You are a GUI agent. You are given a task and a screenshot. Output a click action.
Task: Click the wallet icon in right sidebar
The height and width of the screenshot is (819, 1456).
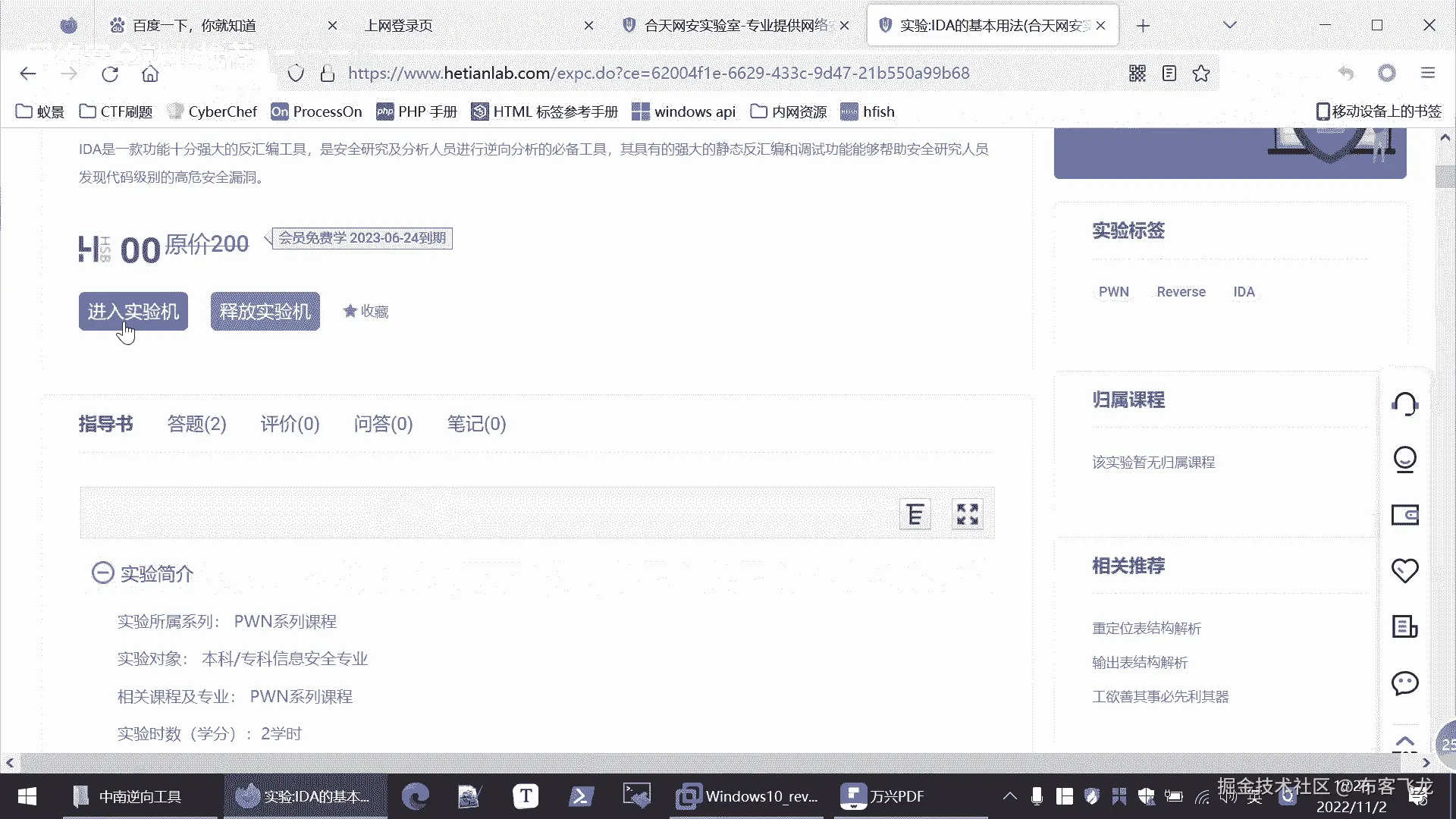1404,515
